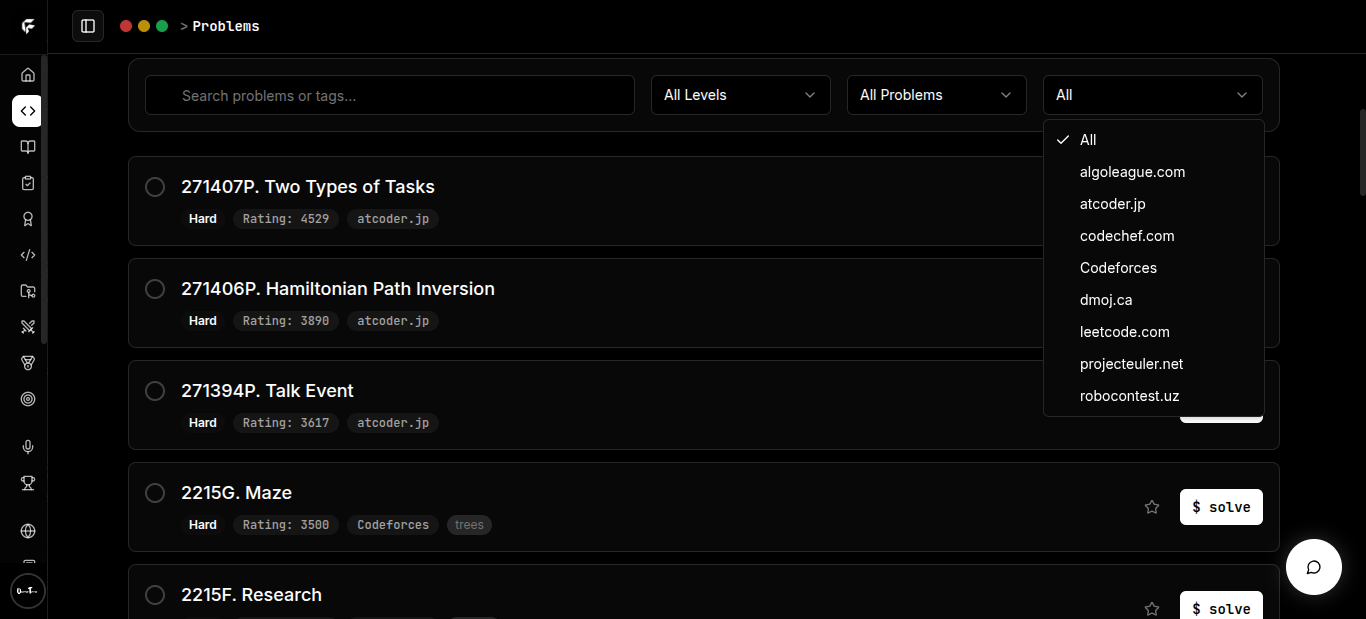Toggle the status circle for Hamiltonian Path Inversion
This screenshot has width=1366, height=619.
pyautogui.click(x=155, y=289)
